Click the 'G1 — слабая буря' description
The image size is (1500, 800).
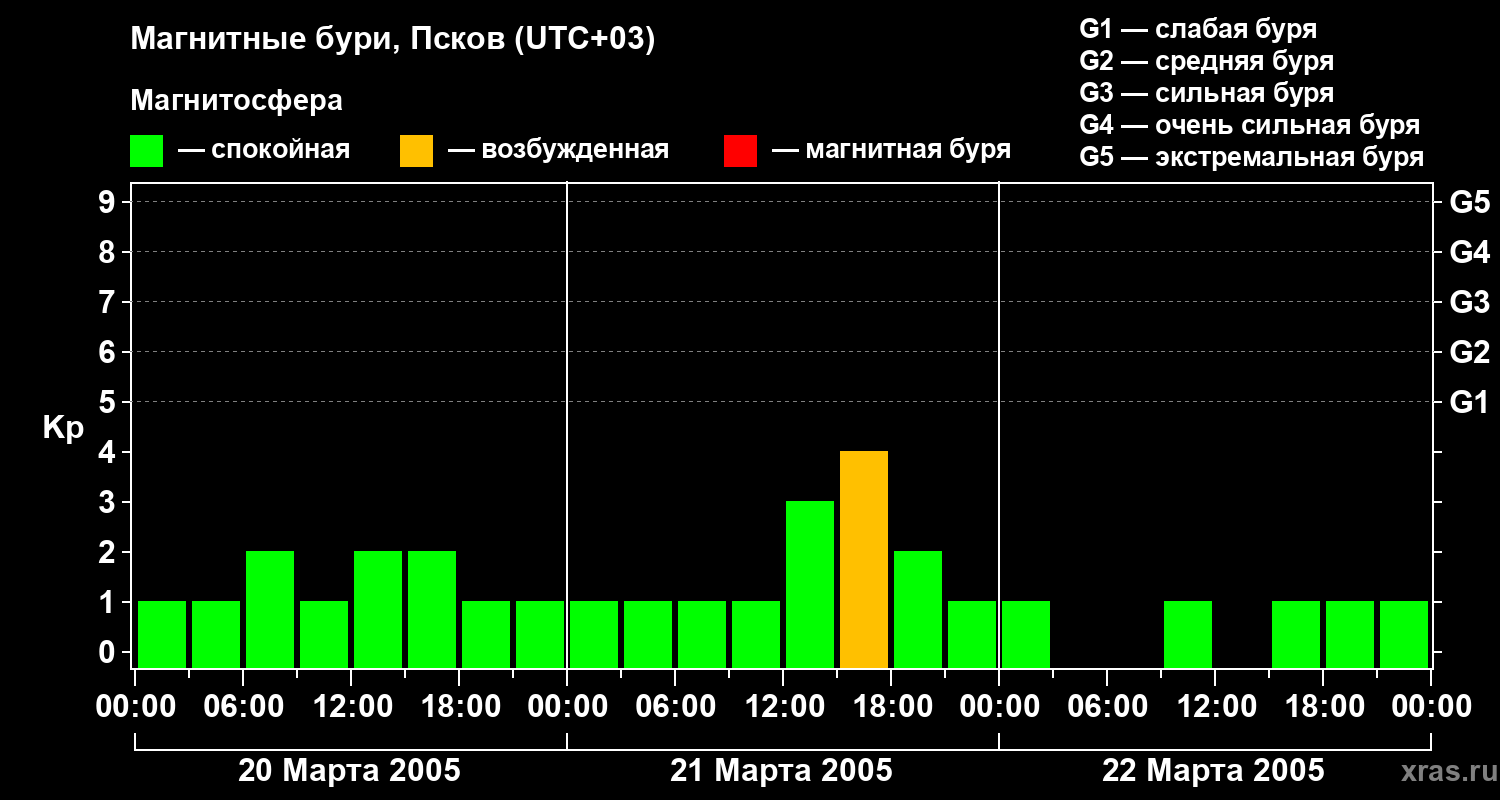pyautogui.click(x=1198, y=29)
